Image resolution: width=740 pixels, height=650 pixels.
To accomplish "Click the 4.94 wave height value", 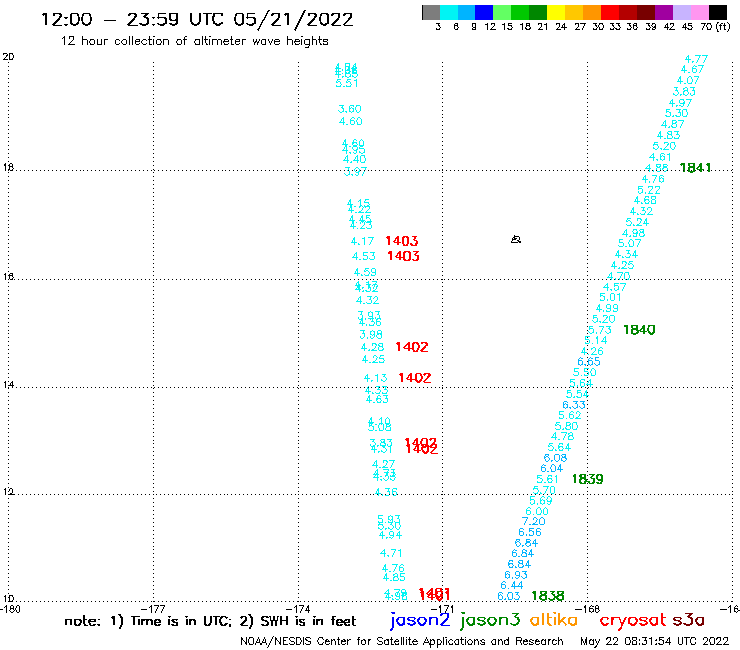I will pos(390,535).
